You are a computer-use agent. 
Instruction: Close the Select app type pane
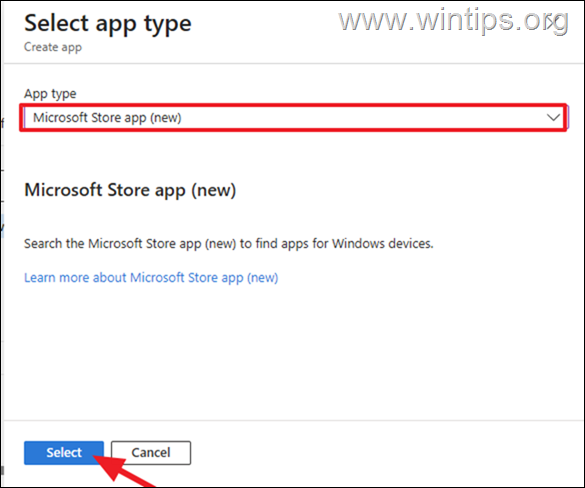(554, 22)
